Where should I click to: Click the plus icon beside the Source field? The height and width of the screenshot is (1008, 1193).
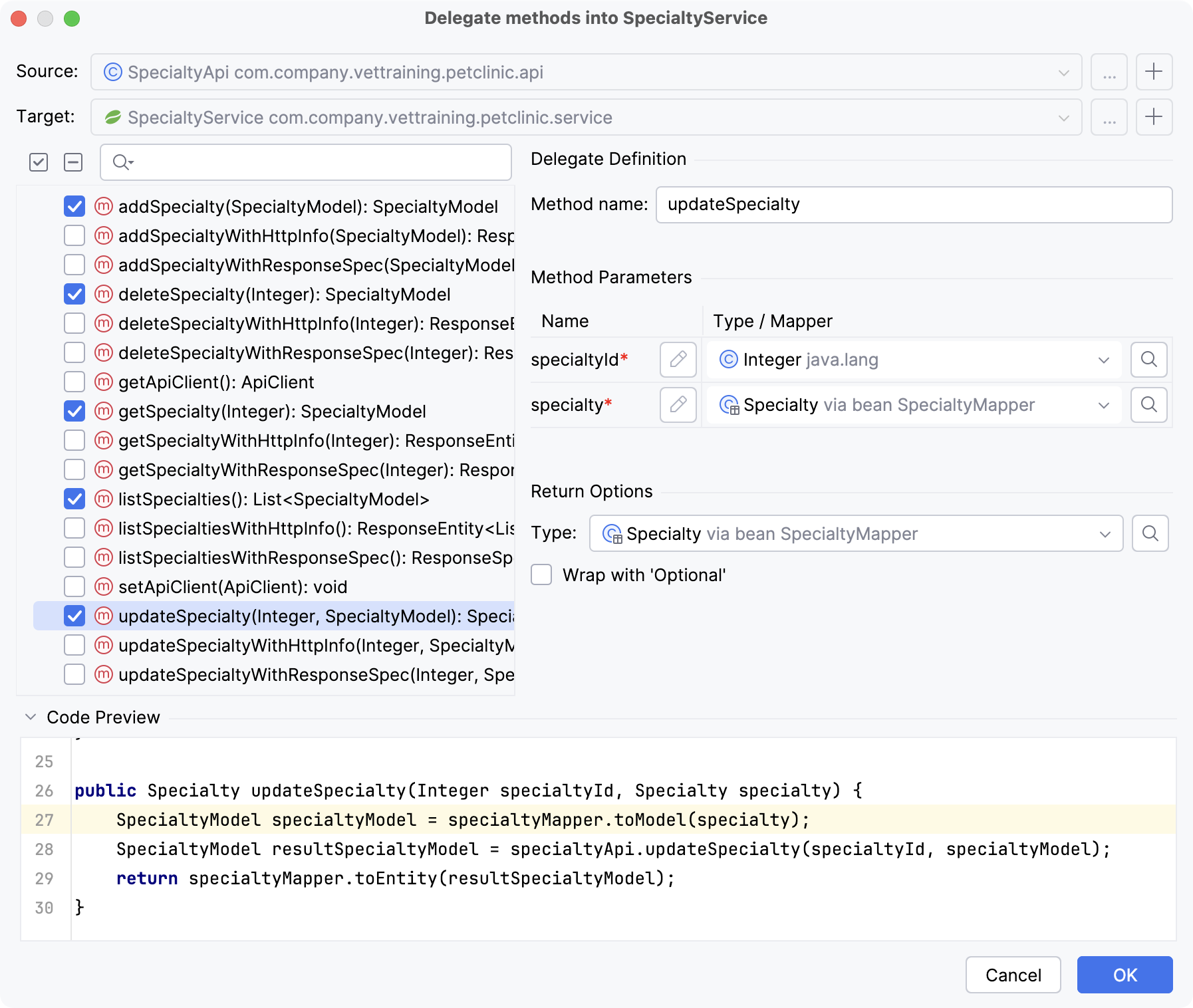coord(1154,72)
